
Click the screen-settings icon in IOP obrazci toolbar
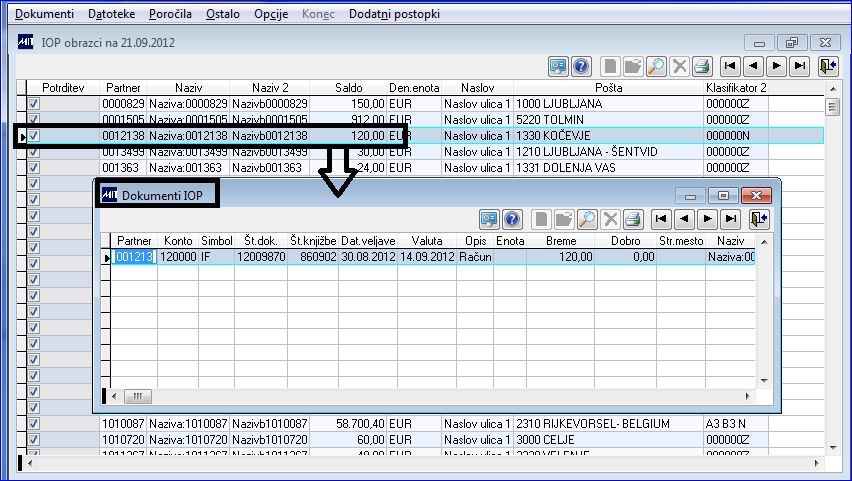coord(558,66)
